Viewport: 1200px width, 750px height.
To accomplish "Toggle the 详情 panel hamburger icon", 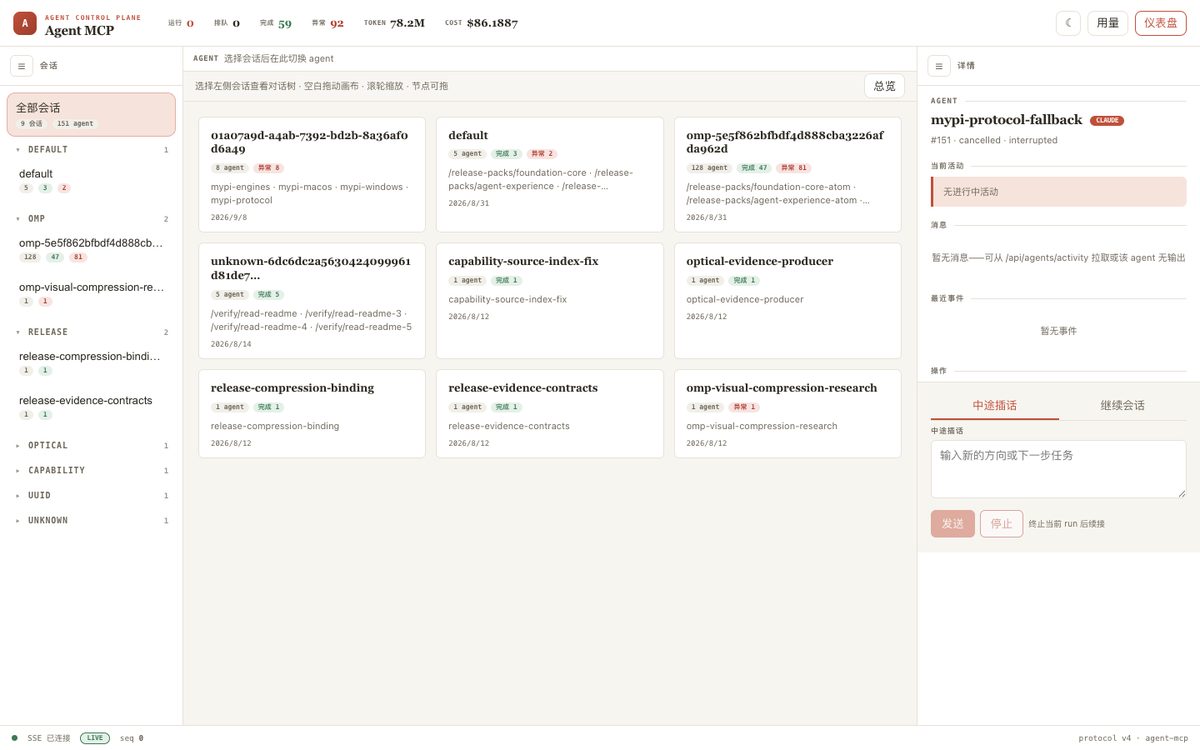I will 939,65.
